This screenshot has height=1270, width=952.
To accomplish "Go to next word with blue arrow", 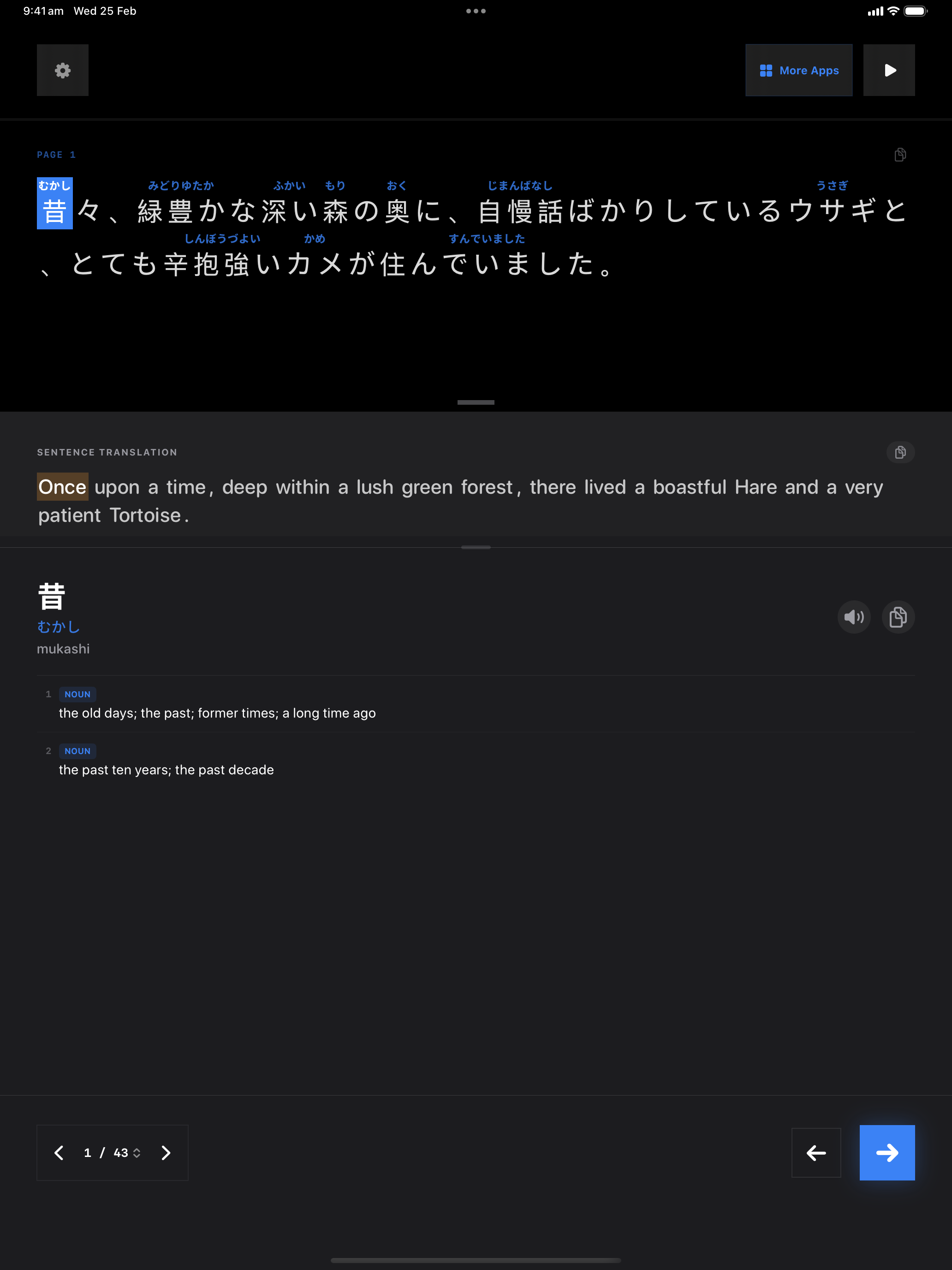I will [887, 1152].
